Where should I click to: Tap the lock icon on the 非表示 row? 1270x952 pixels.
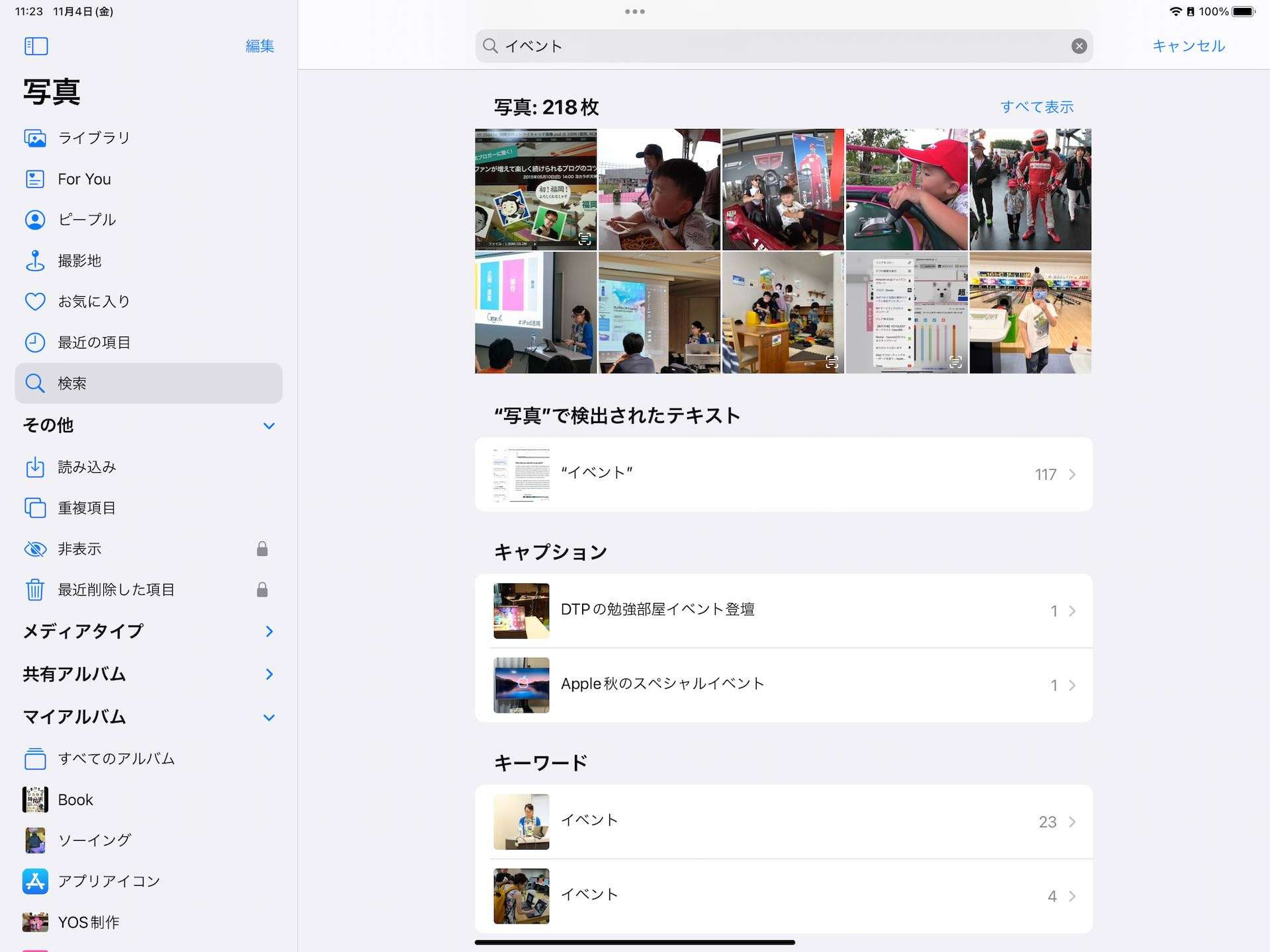click(x=263, y=549)
